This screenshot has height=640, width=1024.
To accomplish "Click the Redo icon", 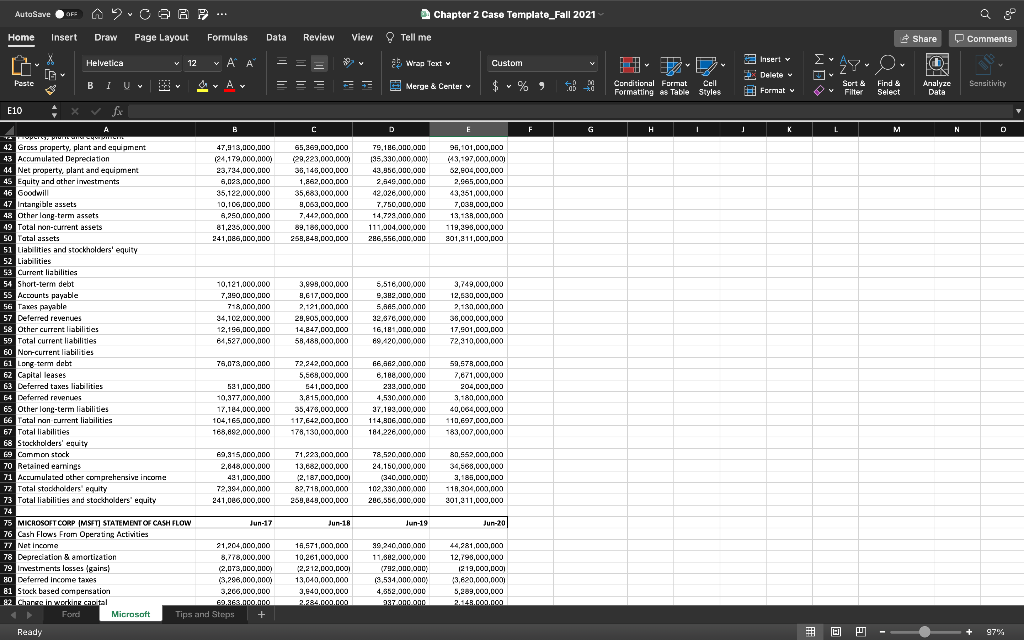I will point(145,14).
